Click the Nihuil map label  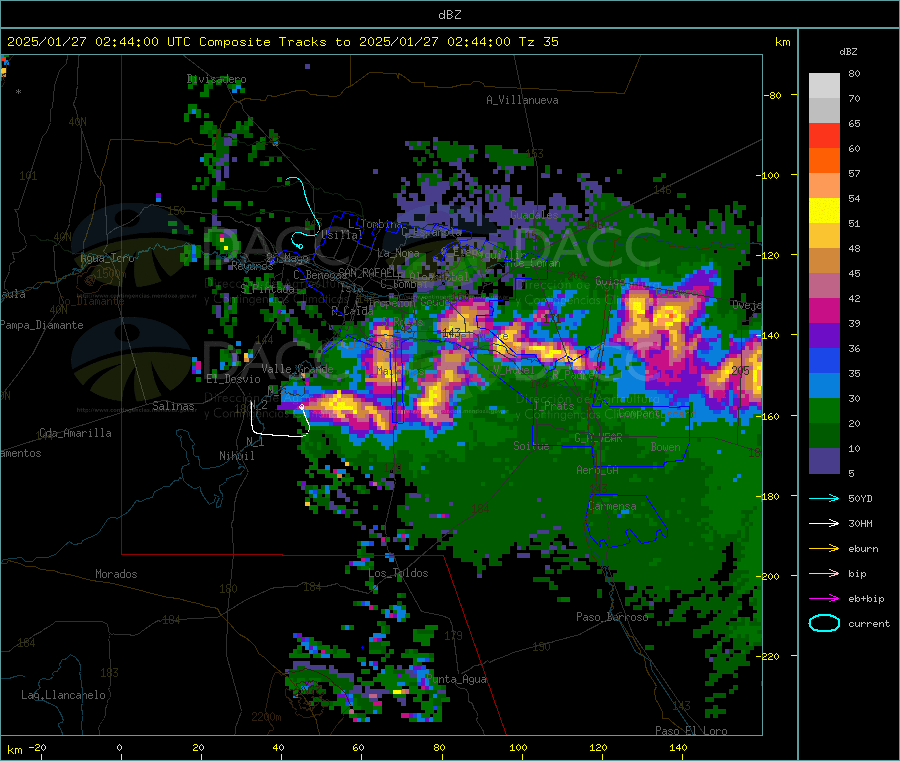(x=237, y=456)
